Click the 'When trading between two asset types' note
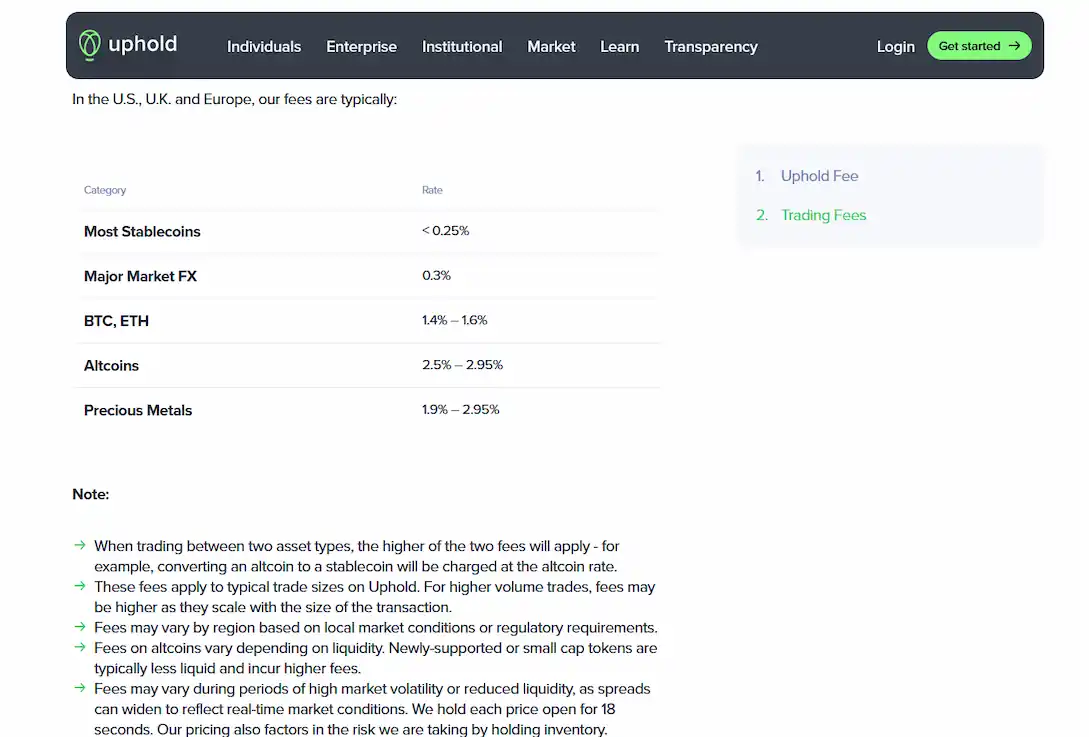This screenshot has width=1089, height=737. (x=356, y=556)
